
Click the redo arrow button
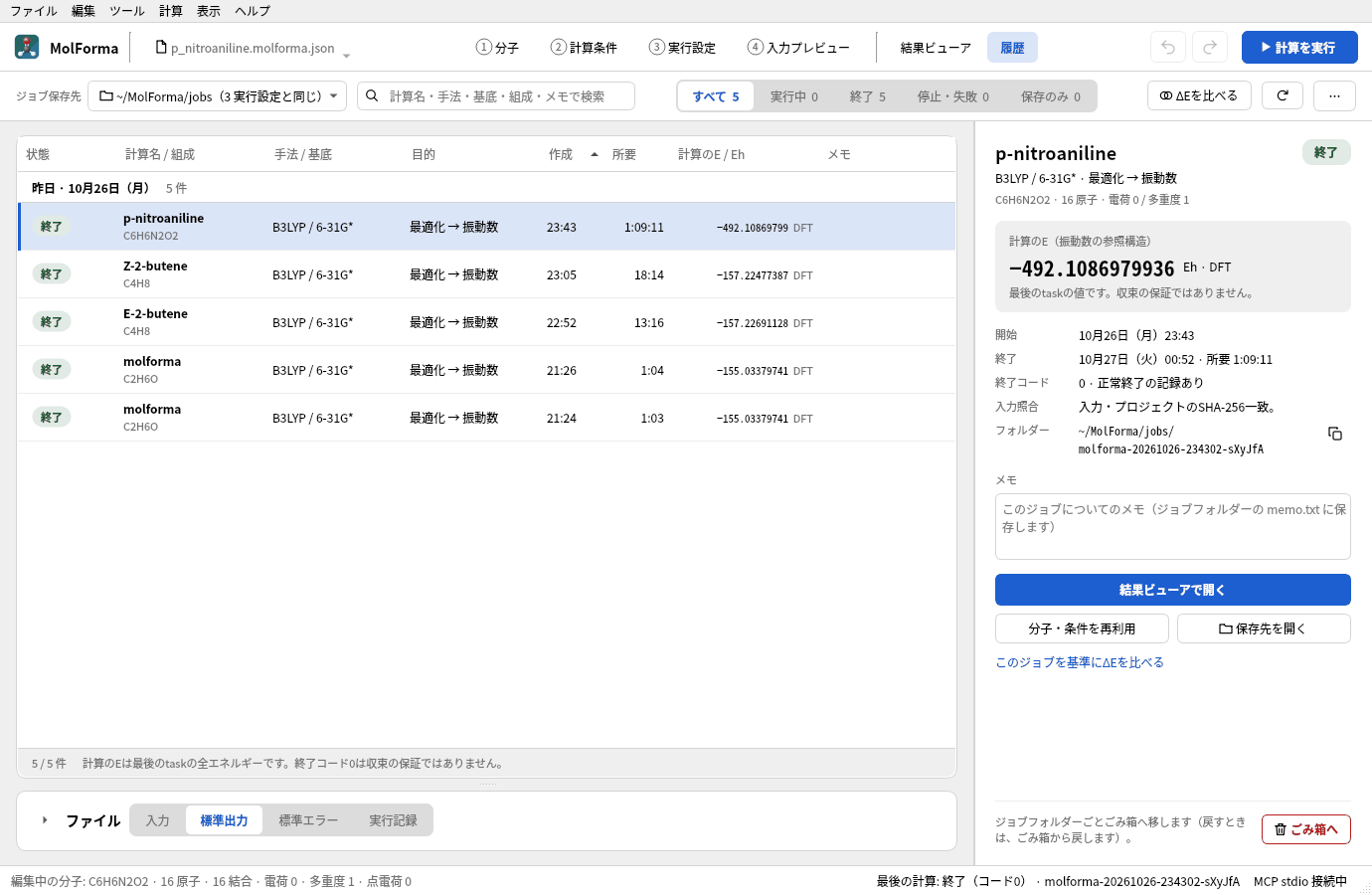(x=1210, y=47)
